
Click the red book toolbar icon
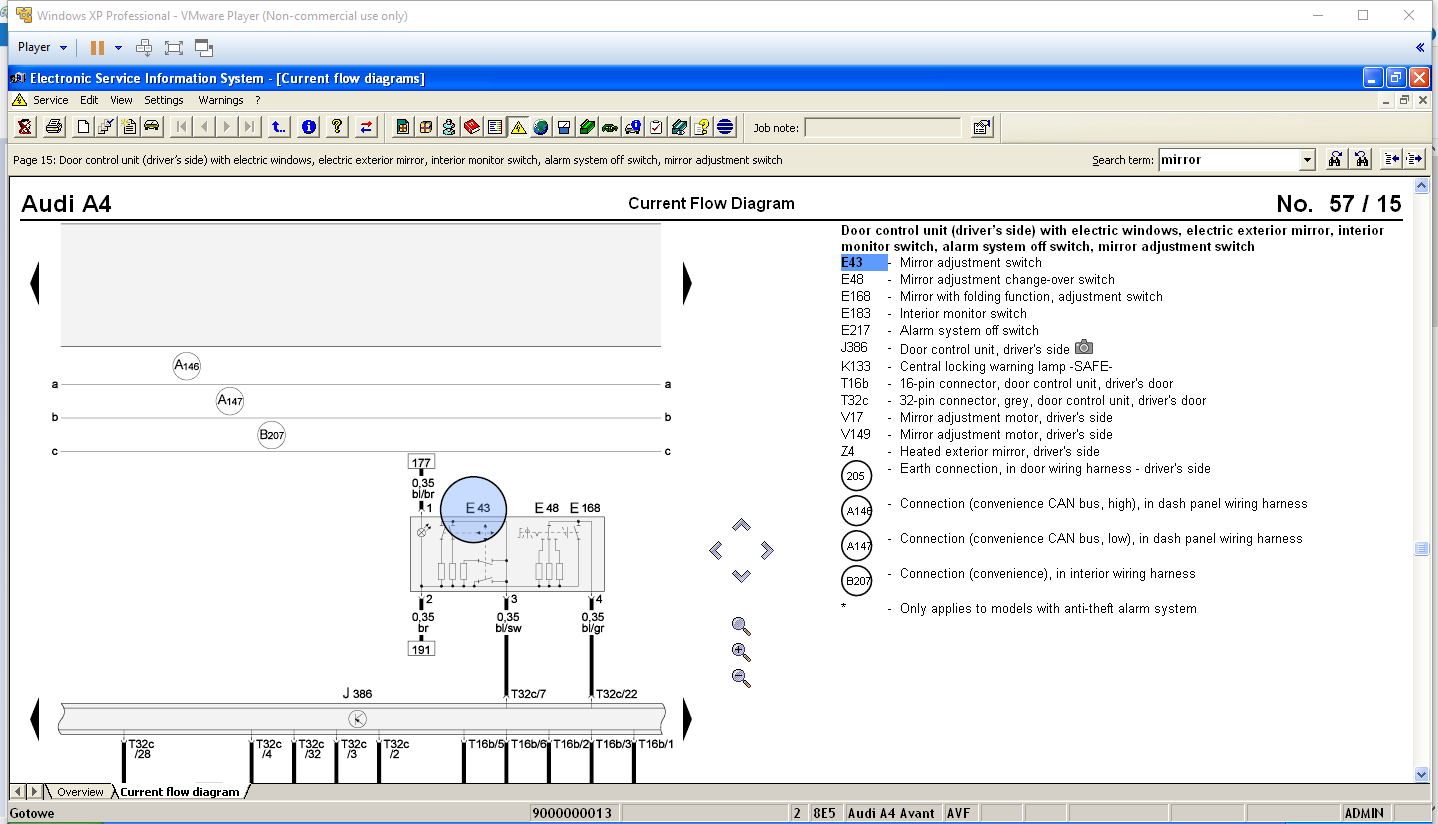471,127
